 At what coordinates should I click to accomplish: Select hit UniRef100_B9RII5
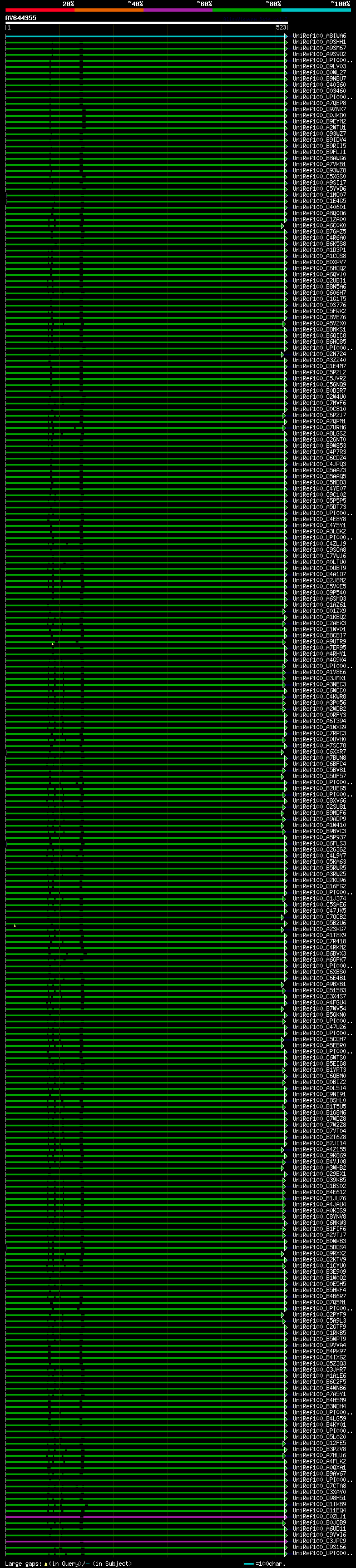point(319,146)
